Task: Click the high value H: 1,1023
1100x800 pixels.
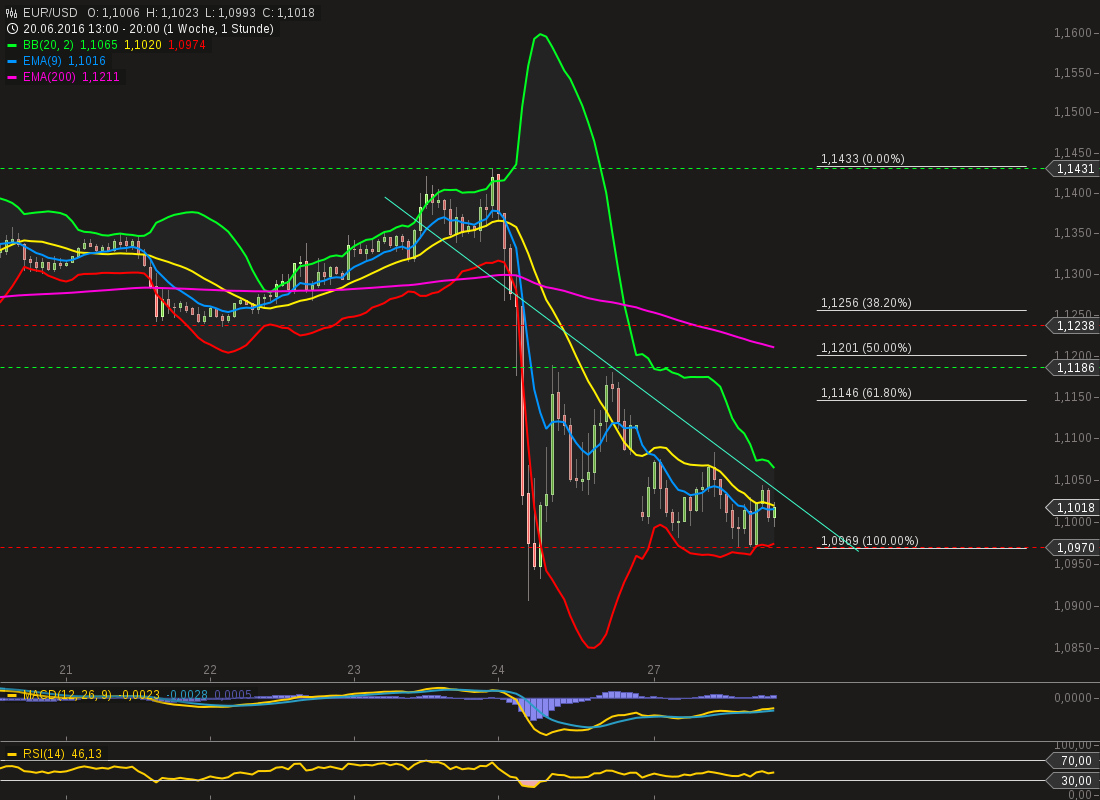Action: pyautogui.click(x=173, y=13)
